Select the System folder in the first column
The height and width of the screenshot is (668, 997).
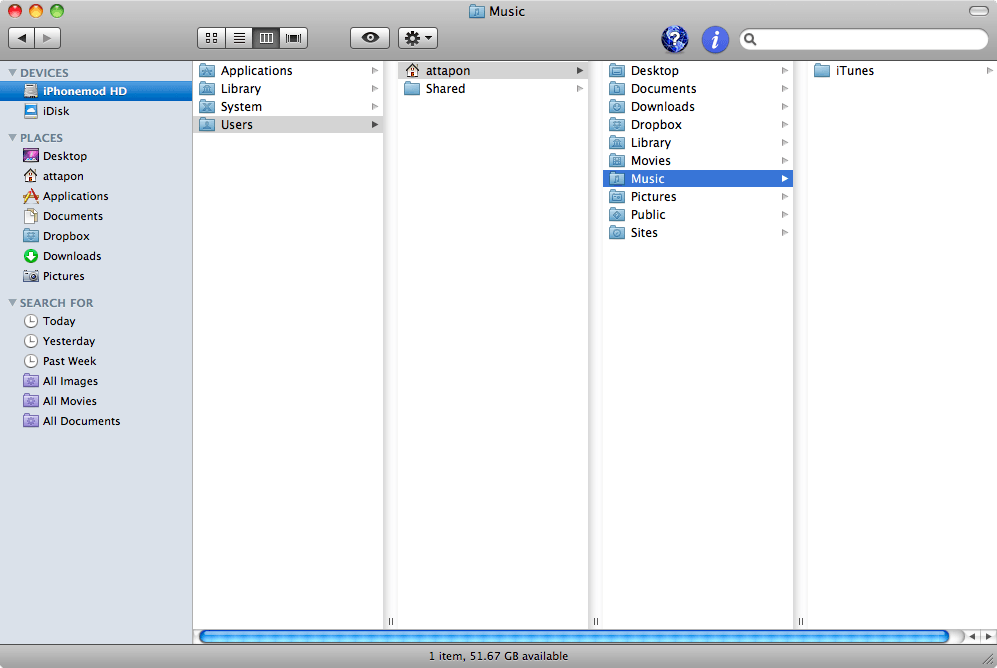(288, 107)
